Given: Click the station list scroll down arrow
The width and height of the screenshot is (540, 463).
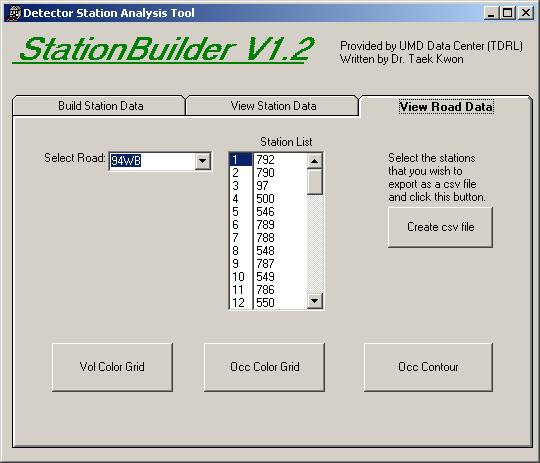Looking at the screenshot, I should coord(314,301).
